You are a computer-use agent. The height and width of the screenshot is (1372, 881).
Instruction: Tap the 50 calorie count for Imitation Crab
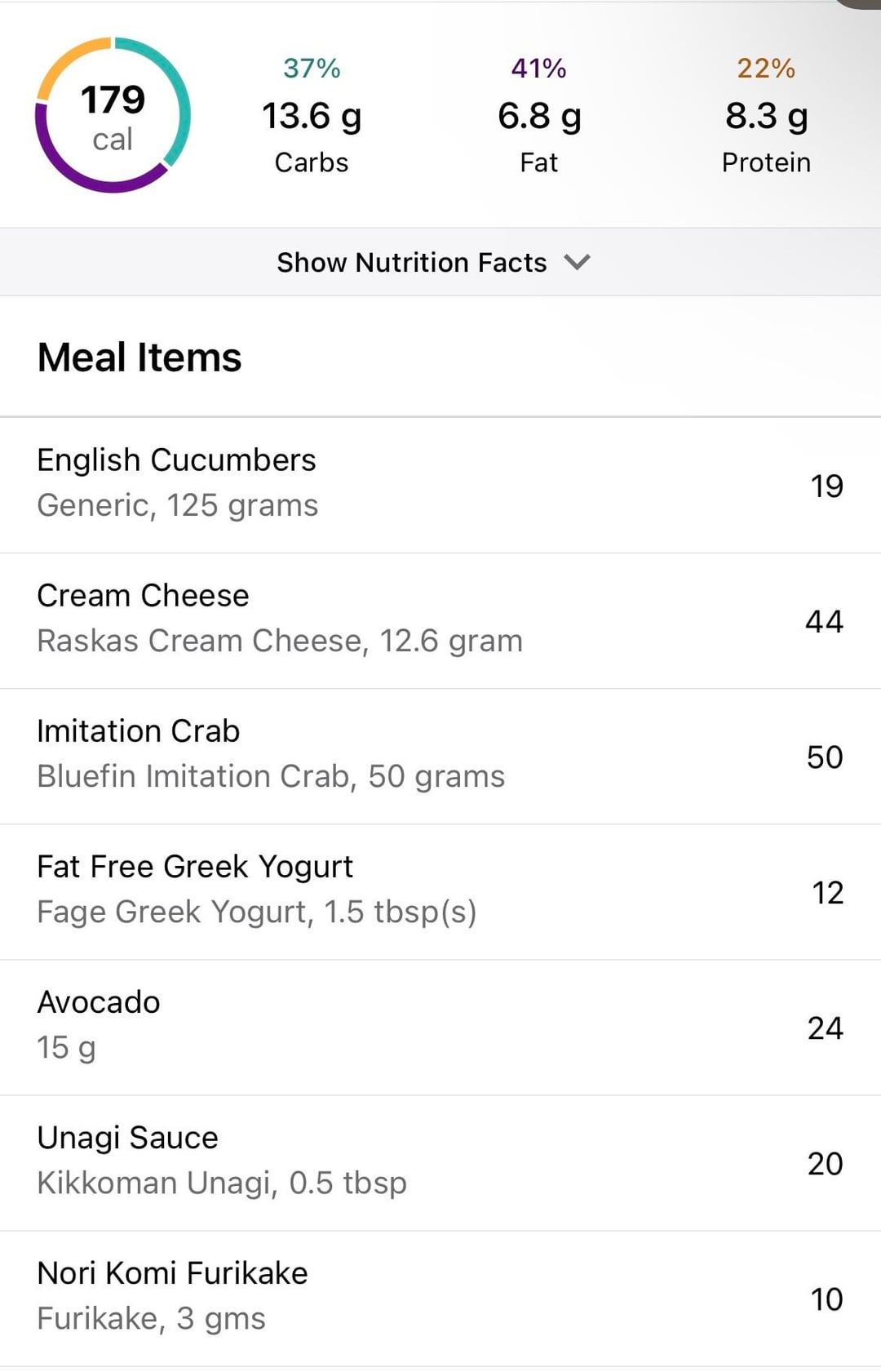[x=824, y=757]
